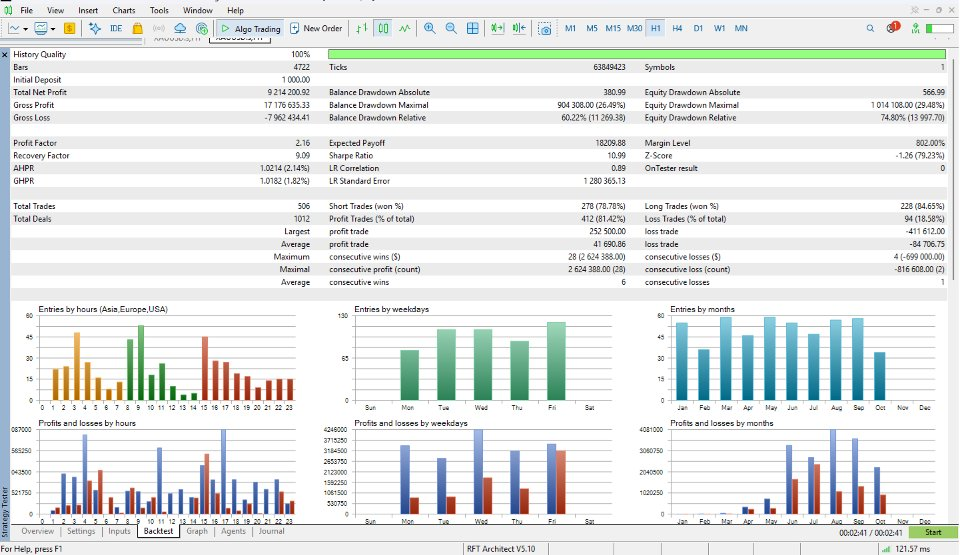This screenshot has height=555, width=960.
Task: Switch to the Settings tab
Action: 81,531
